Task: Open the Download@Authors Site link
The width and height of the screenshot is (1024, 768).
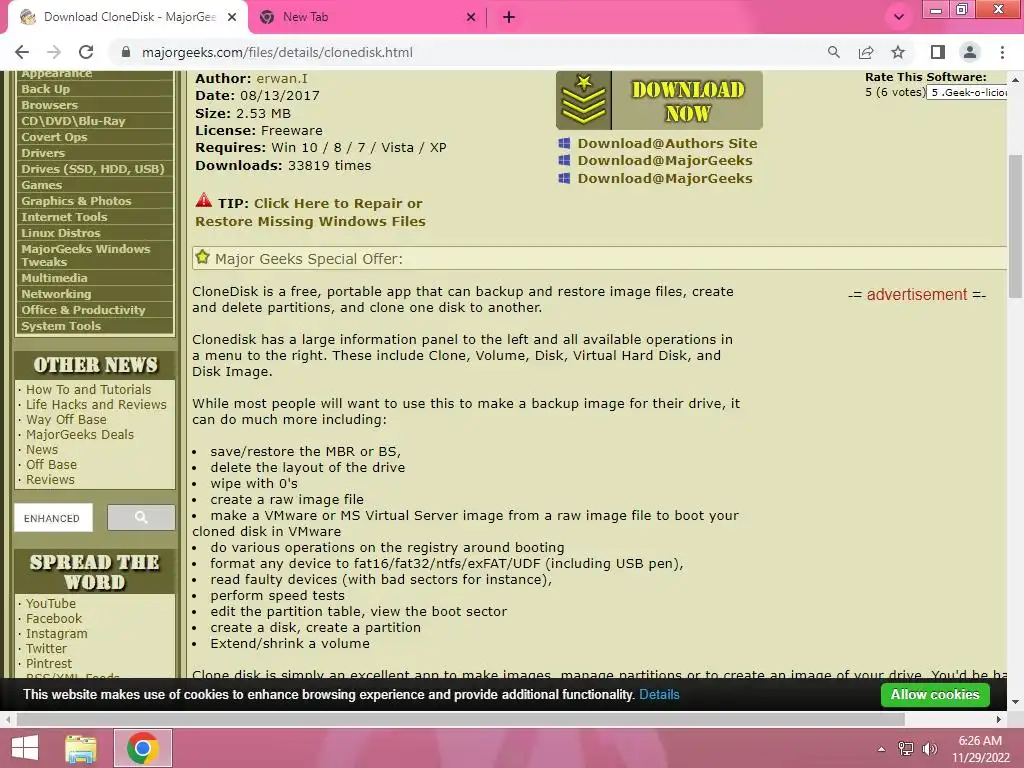Action: [x=667, y=143]
